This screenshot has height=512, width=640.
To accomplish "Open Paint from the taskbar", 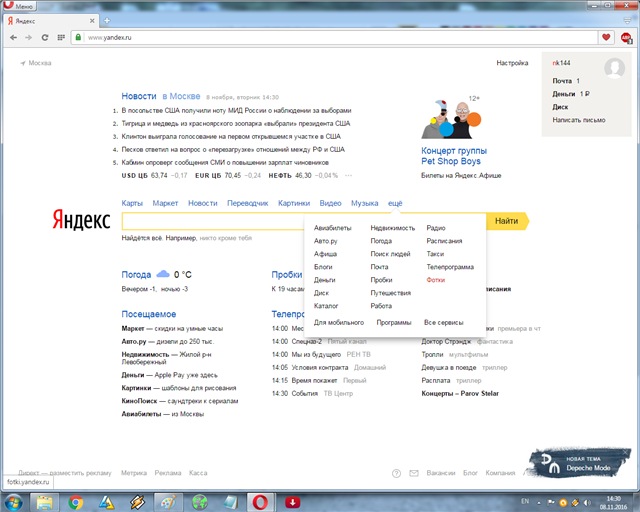I will [x=168, y=502].
